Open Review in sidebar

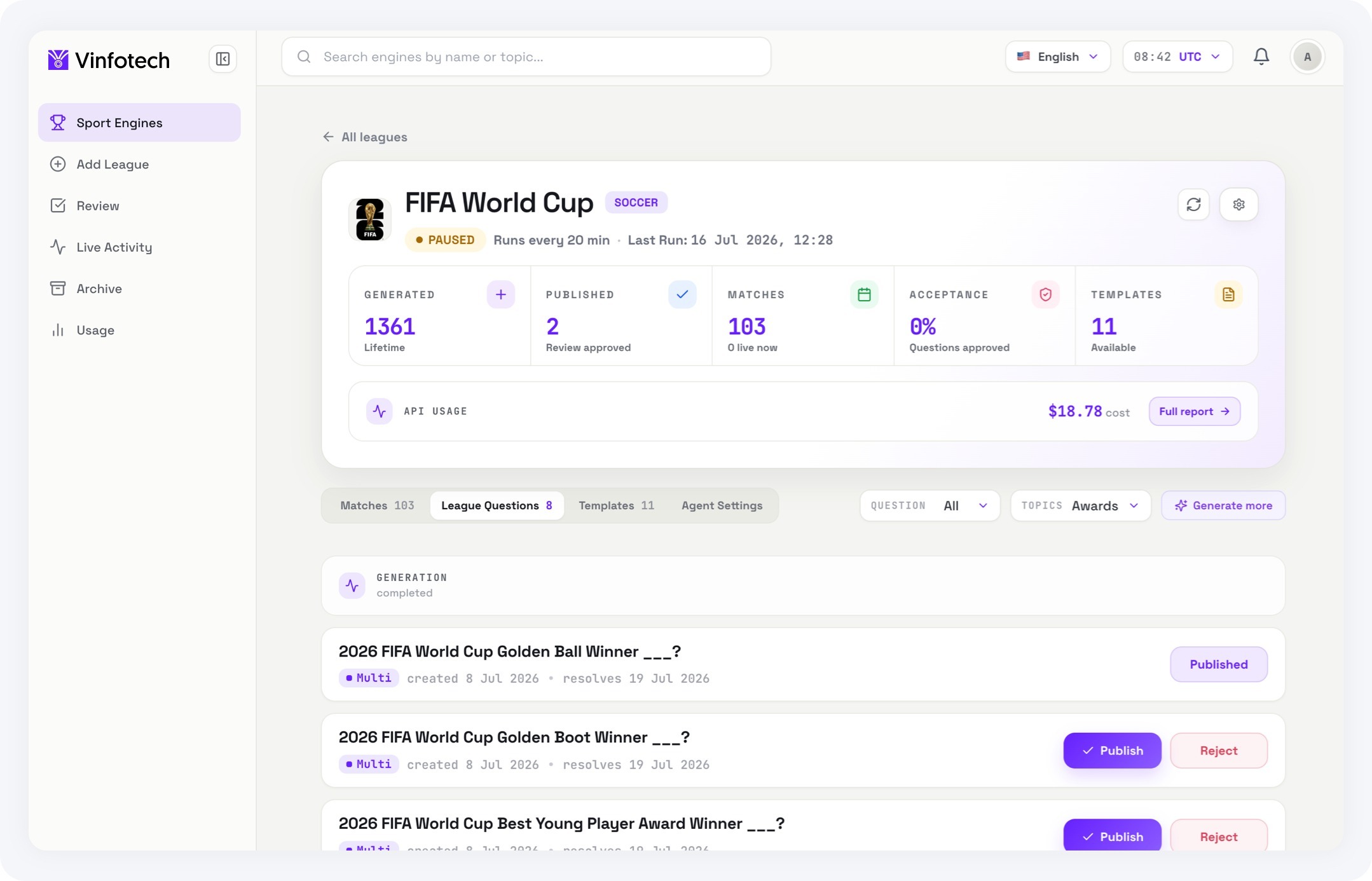point(139,205)
